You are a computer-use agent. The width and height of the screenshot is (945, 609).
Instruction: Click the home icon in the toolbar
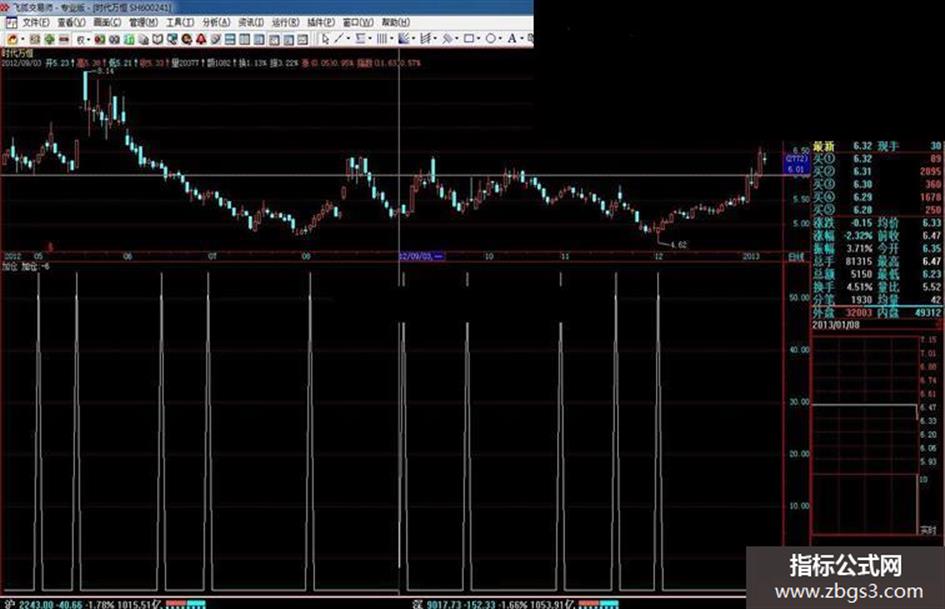click(x=12, y=39)
